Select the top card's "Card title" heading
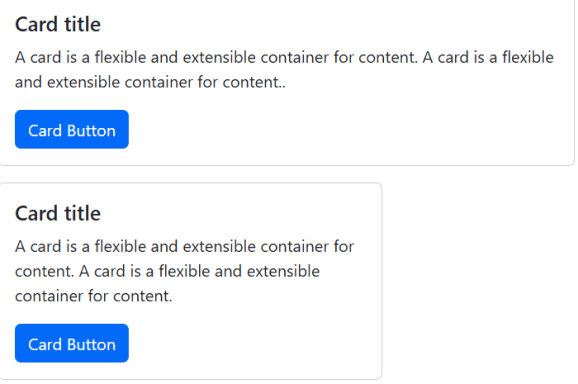This screenshot has width=578, height=384. pos(58,24)
